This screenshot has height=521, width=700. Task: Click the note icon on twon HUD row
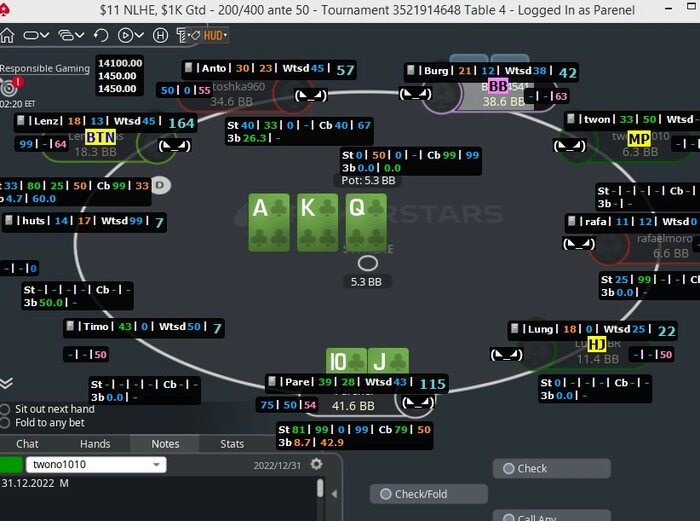click(x=571, y=119)
